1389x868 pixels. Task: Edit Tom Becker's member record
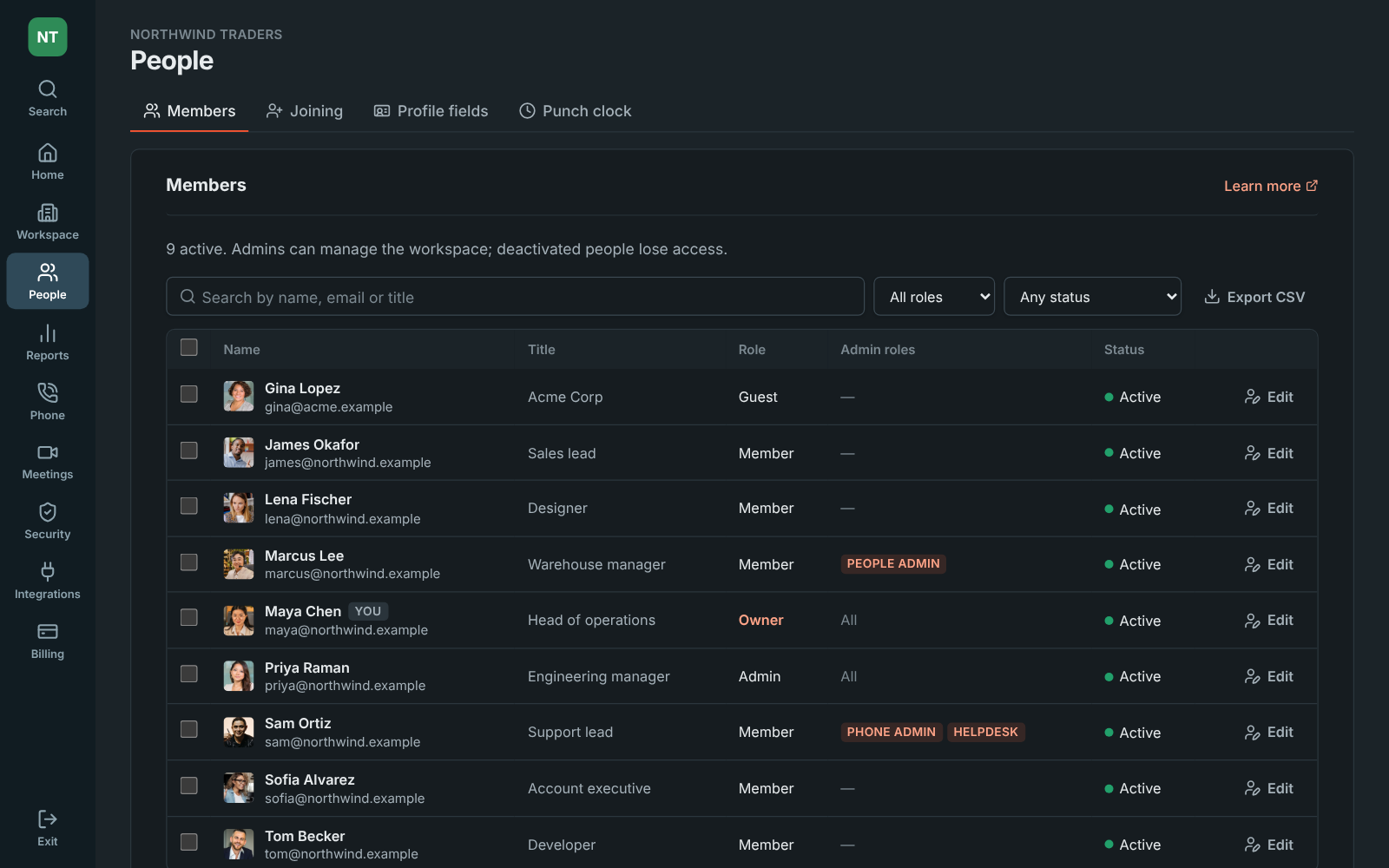click(x=1269, y=845)
